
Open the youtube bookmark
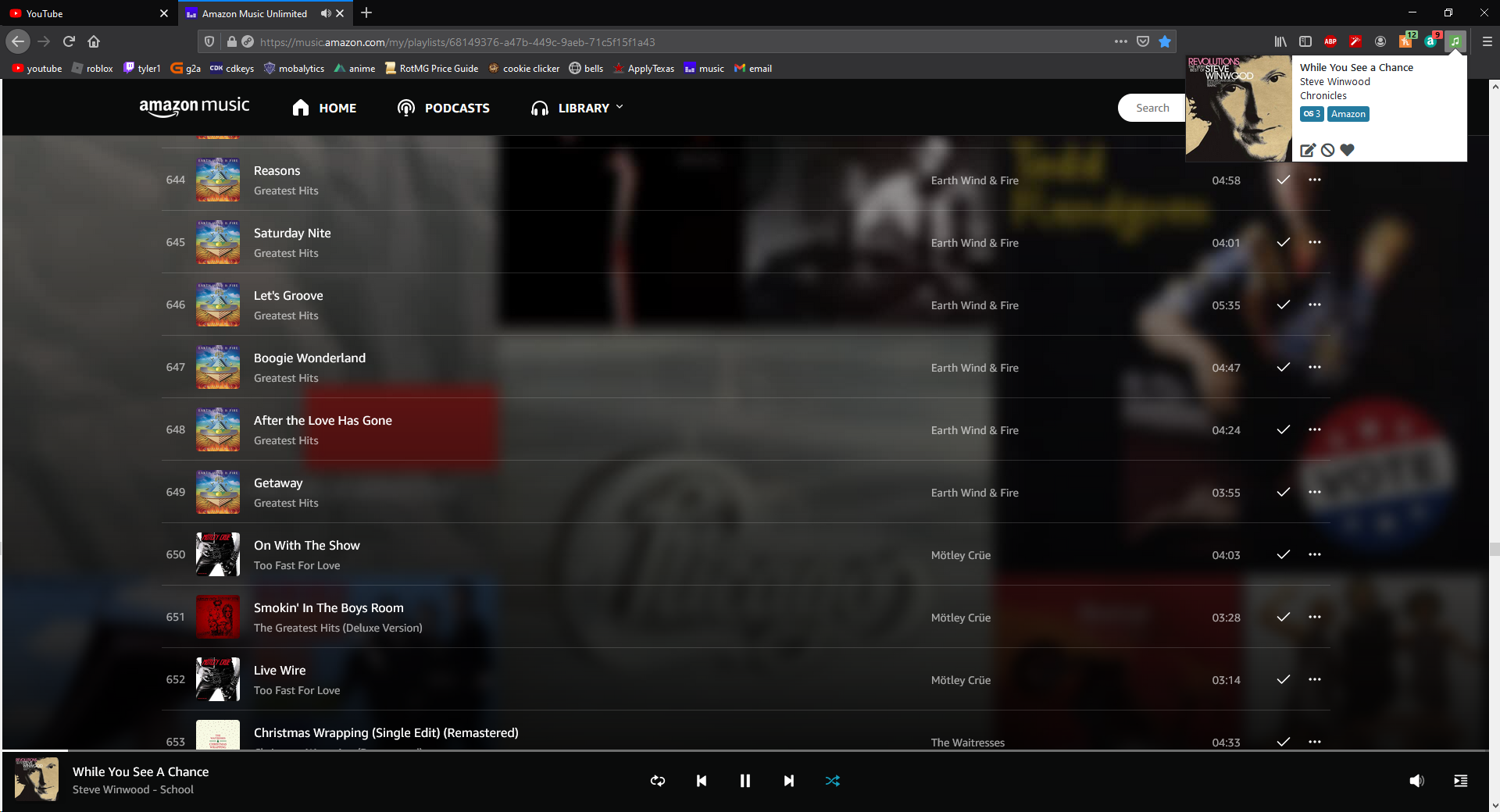pyautogui.click(x=37, y=69)
